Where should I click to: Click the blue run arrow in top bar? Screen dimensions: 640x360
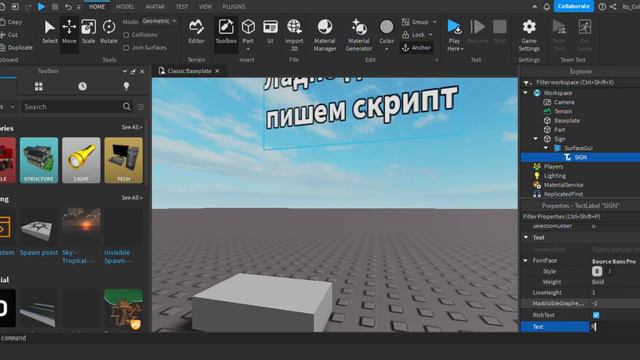point(41,7)
